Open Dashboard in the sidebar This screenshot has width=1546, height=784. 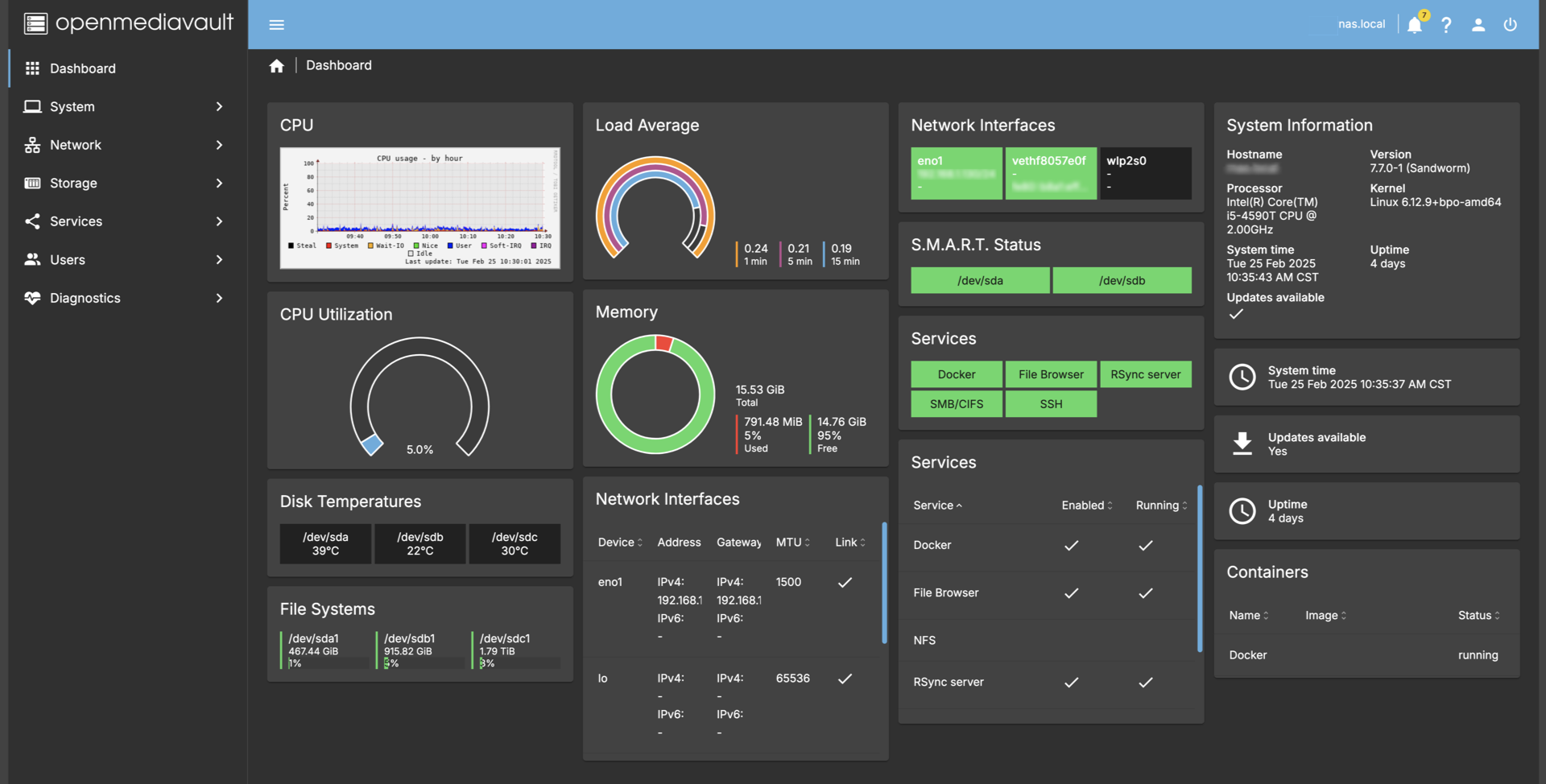pyautogui.click(x=128, y=68)
